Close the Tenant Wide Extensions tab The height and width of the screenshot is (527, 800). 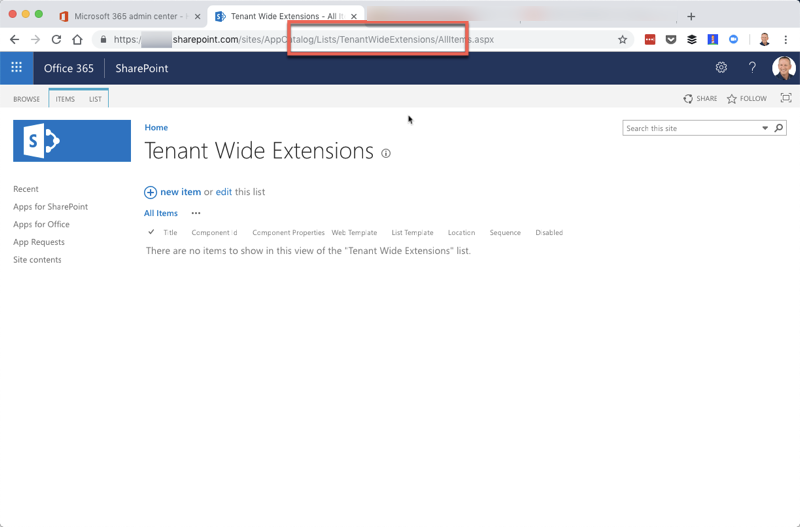[354, 16]
